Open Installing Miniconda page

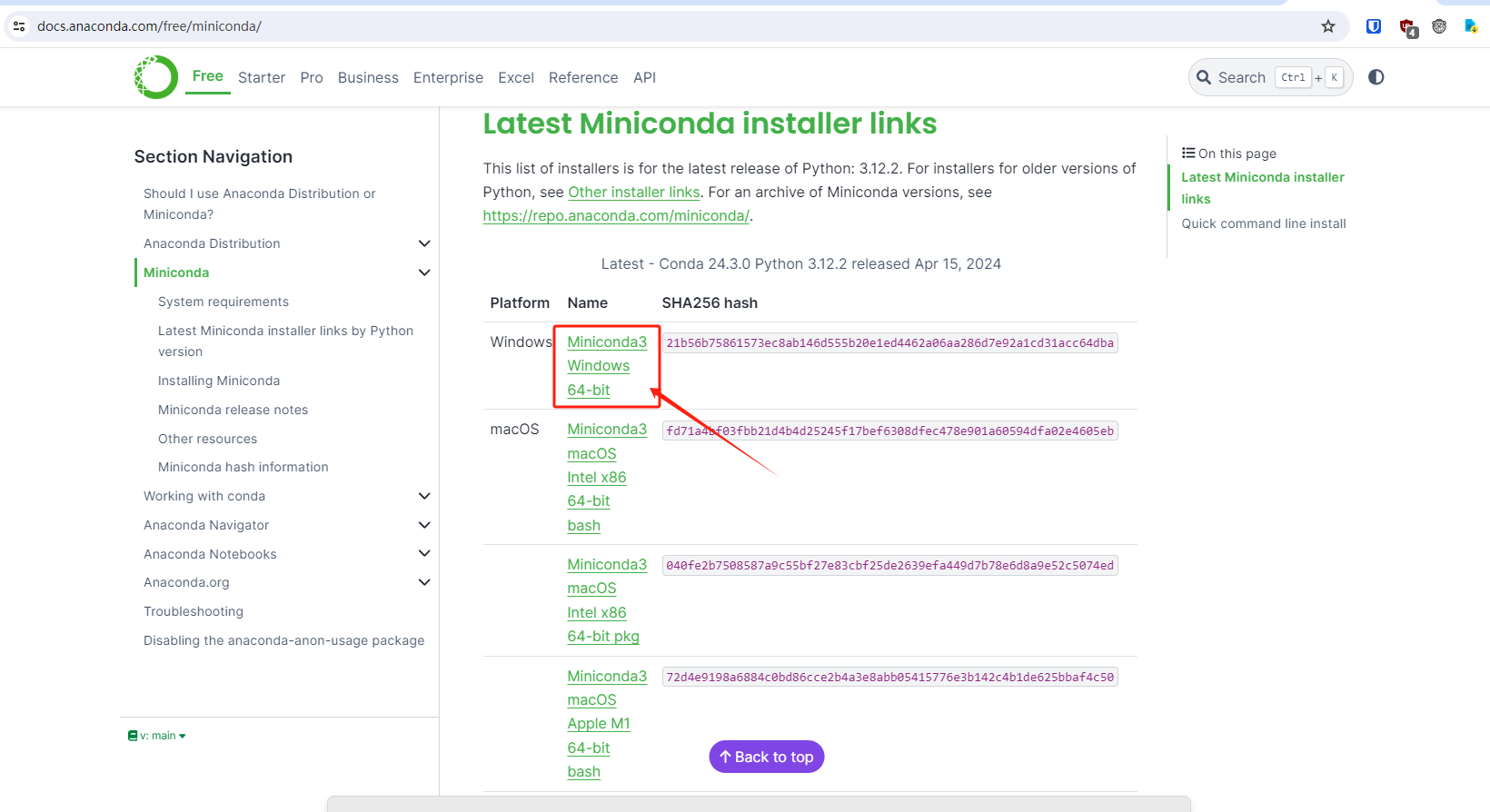pos(219,381)
